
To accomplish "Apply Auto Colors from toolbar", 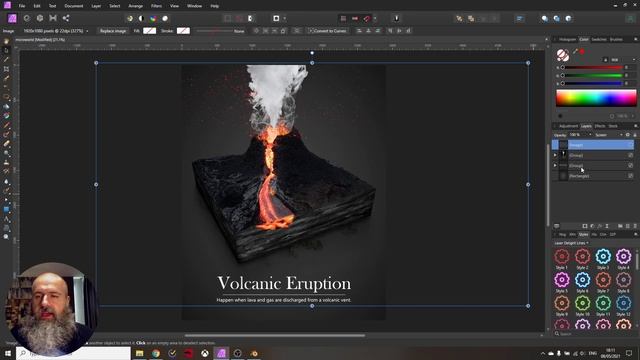I will 153,18.
